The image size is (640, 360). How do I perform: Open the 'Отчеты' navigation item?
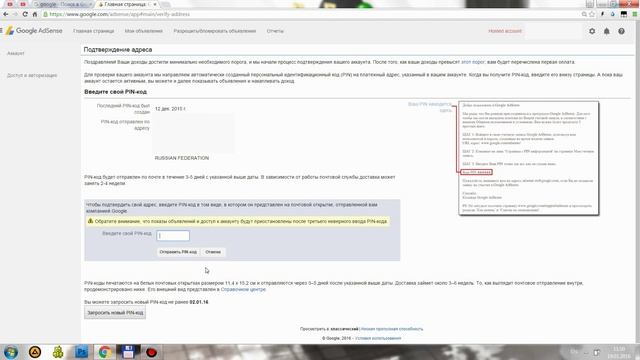[275, 31]
